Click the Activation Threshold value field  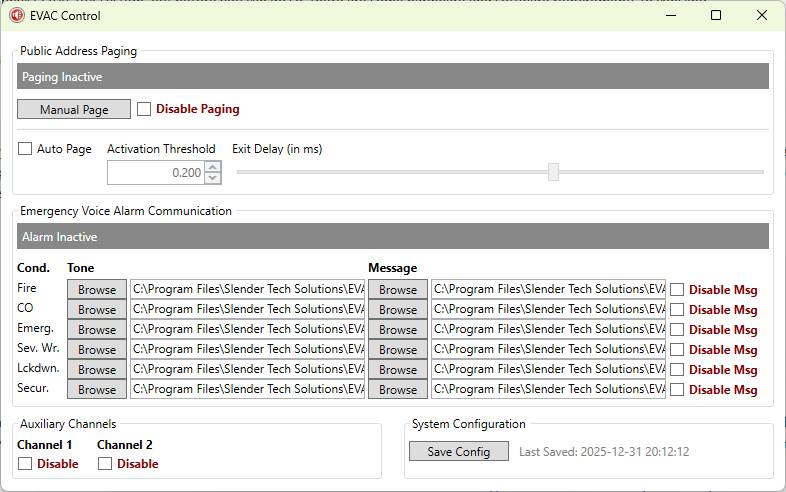coord(155,172)
